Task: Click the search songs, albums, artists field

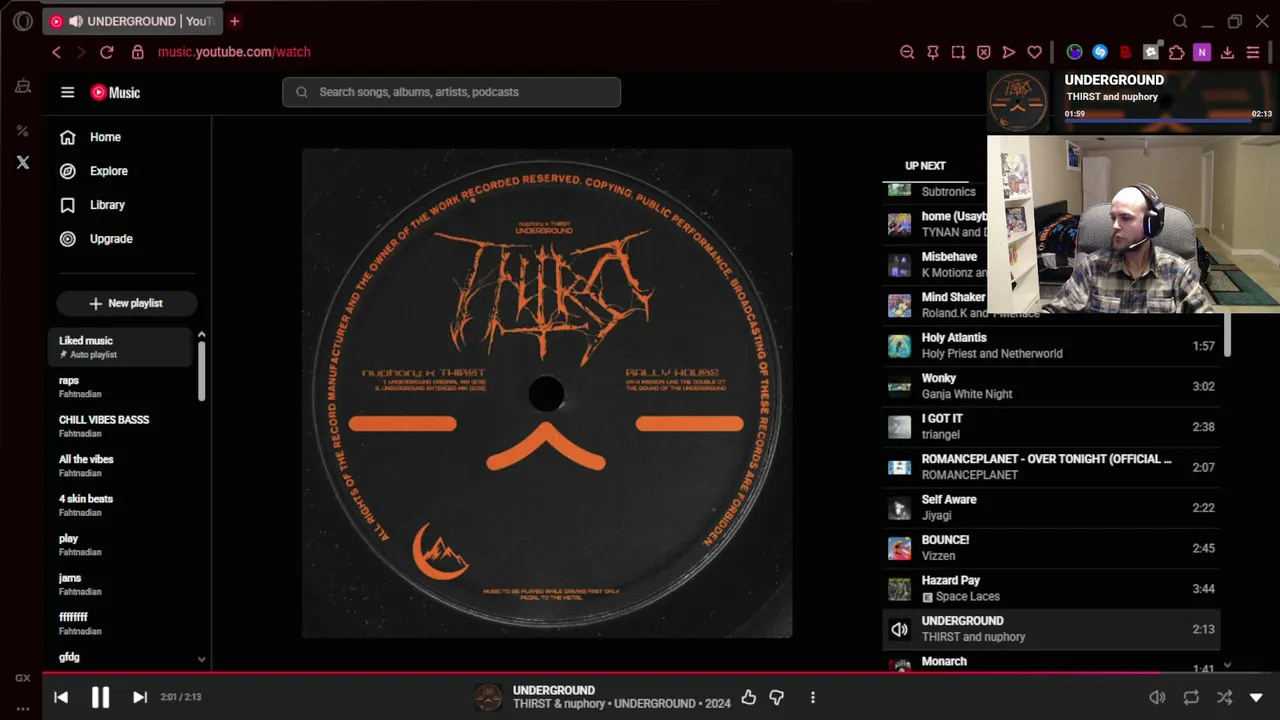Action: point(451,92)
